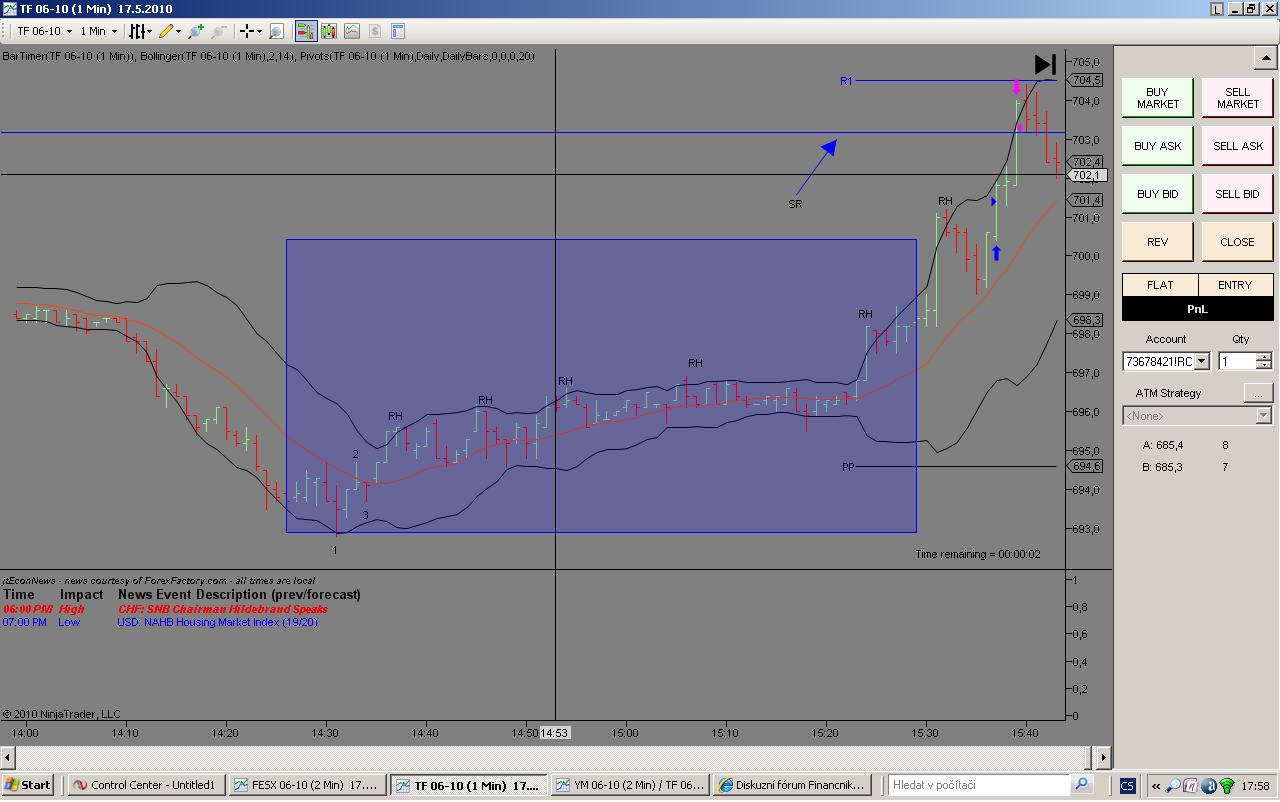Toggle the Chart Trader panel icon
1280x802 pixels.
pos(306,31)
